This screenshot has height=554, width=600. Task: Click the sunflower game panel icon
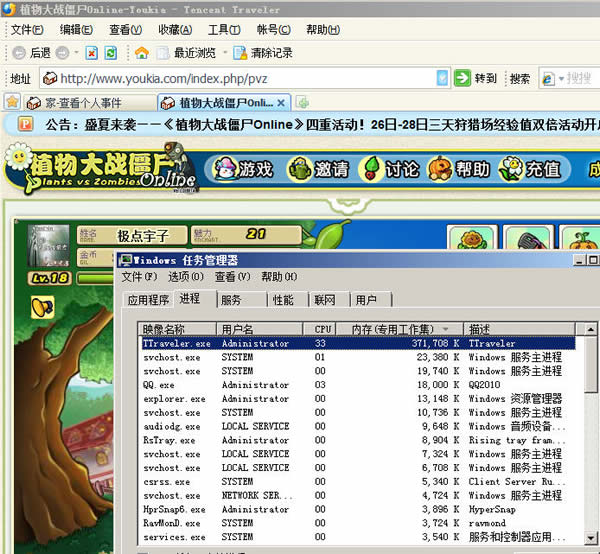pyautogui.click(x=472, y=237)
